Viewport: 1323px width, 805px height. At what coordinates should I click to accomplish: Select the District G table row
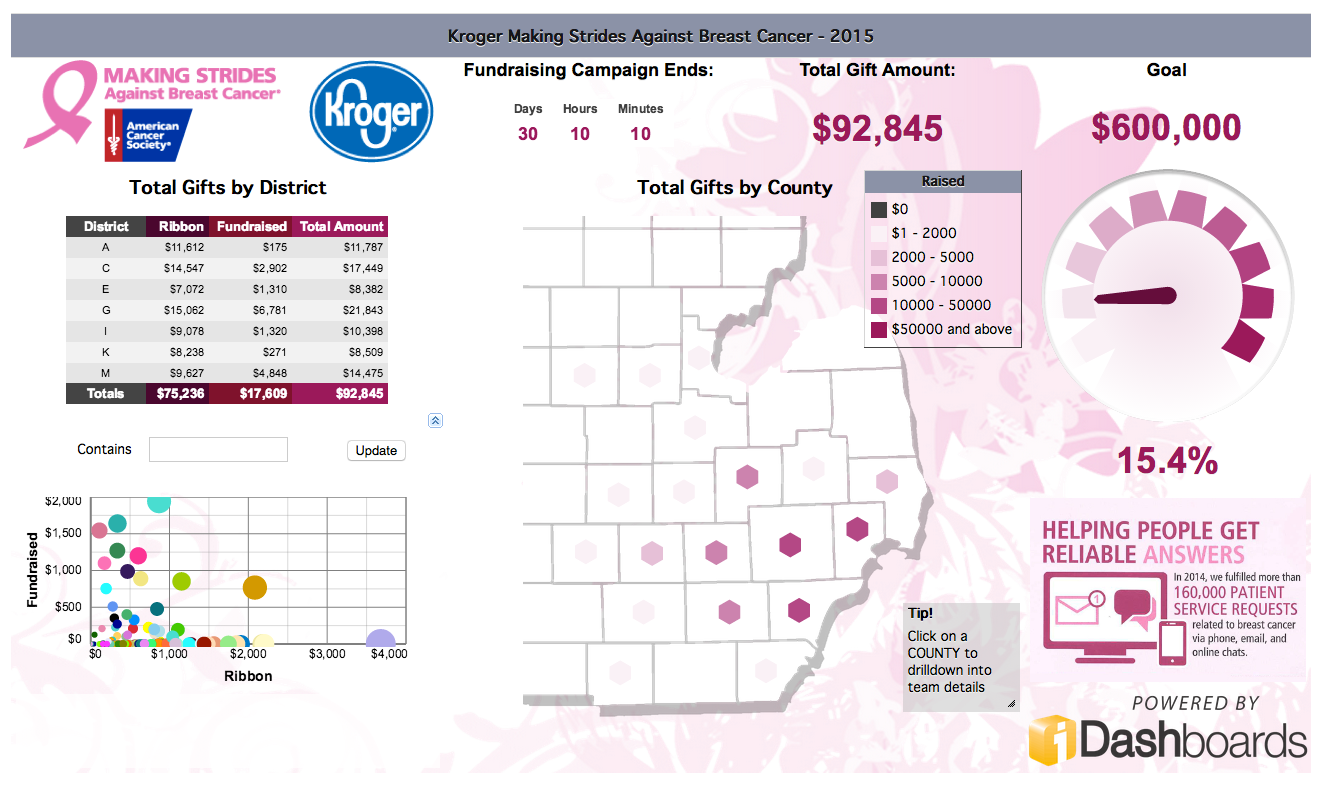[226, 310]
